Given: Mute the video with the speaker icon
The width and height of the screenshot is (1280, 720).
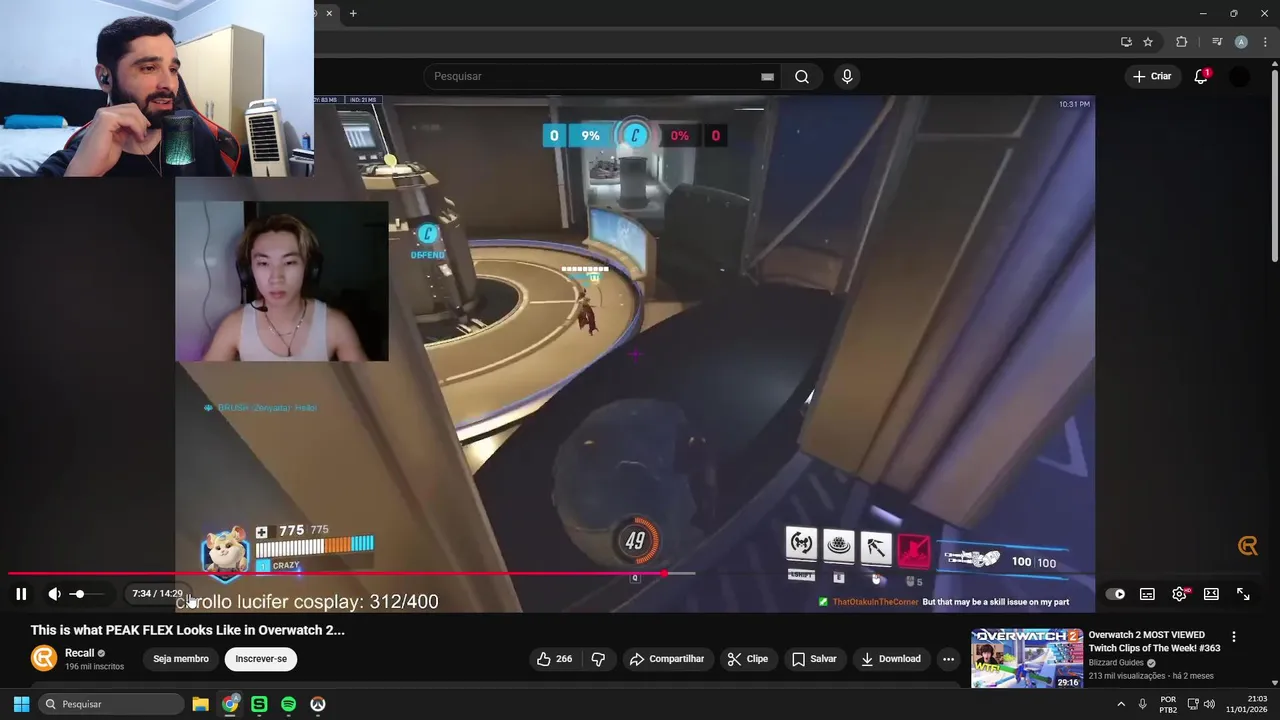Looking at the screenshot, I should coord(54,594).
